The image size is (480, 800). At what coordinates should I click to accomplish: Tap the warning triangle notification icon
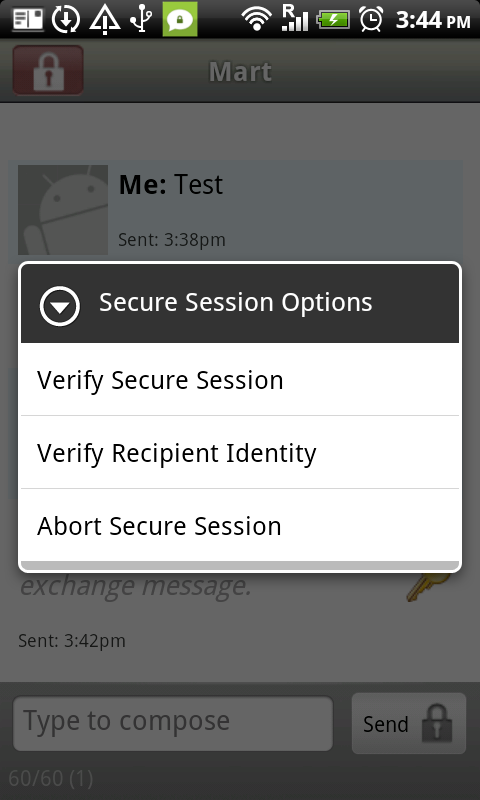[105, 19]
